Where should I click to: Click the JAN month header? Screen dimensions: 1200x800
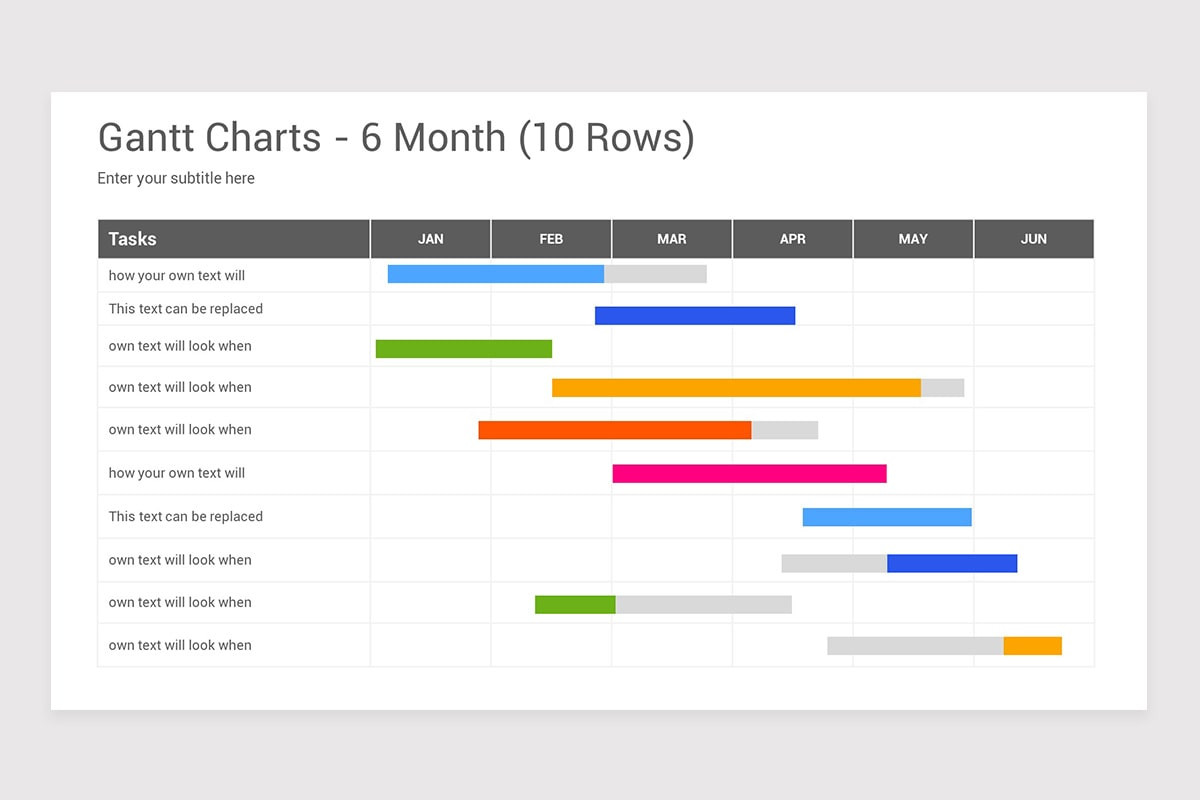pos(431,239)
